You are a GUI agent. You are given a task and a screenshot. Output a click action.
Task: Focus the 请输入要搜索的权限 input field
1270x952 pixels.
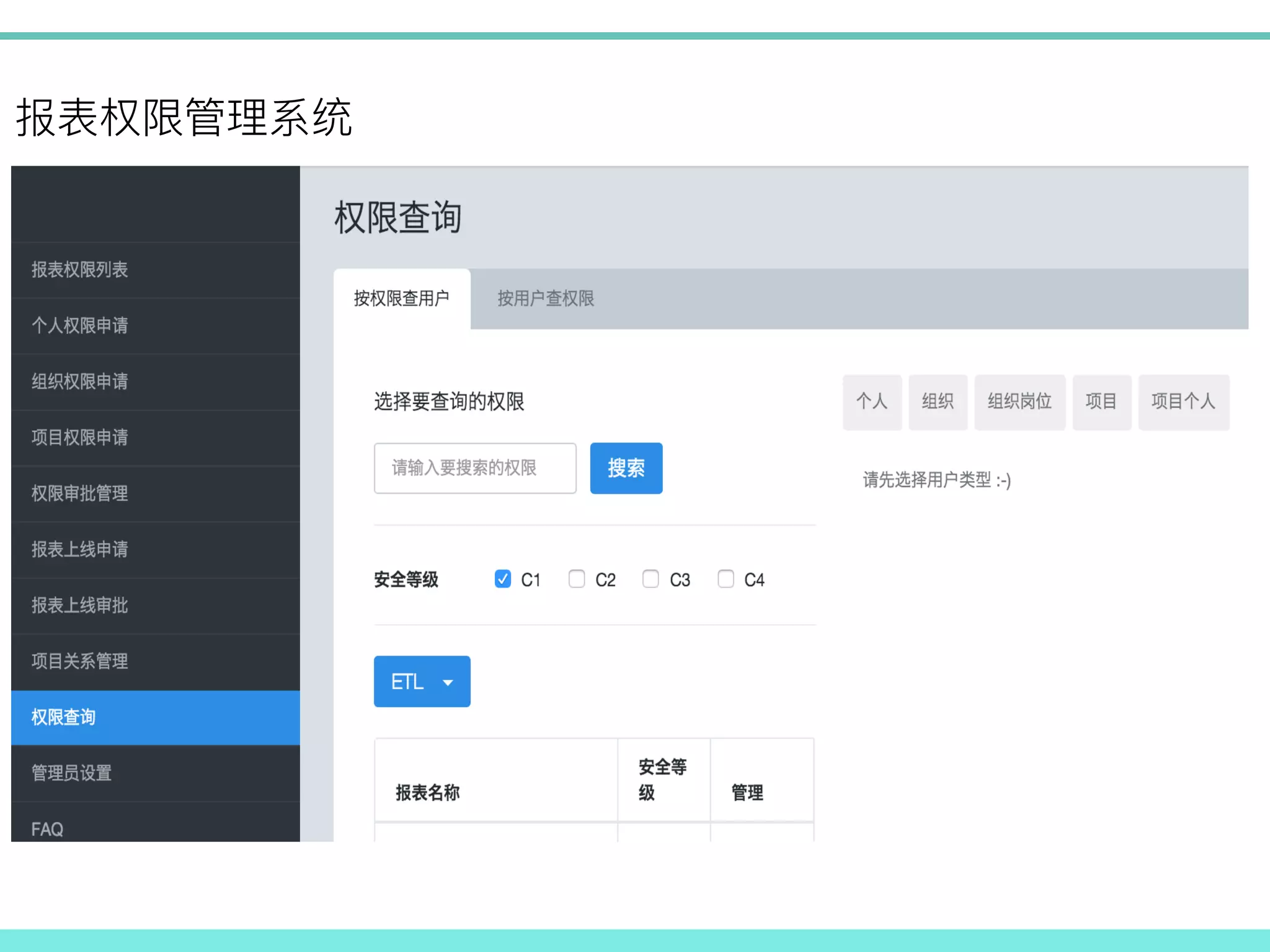coord(475,468)
